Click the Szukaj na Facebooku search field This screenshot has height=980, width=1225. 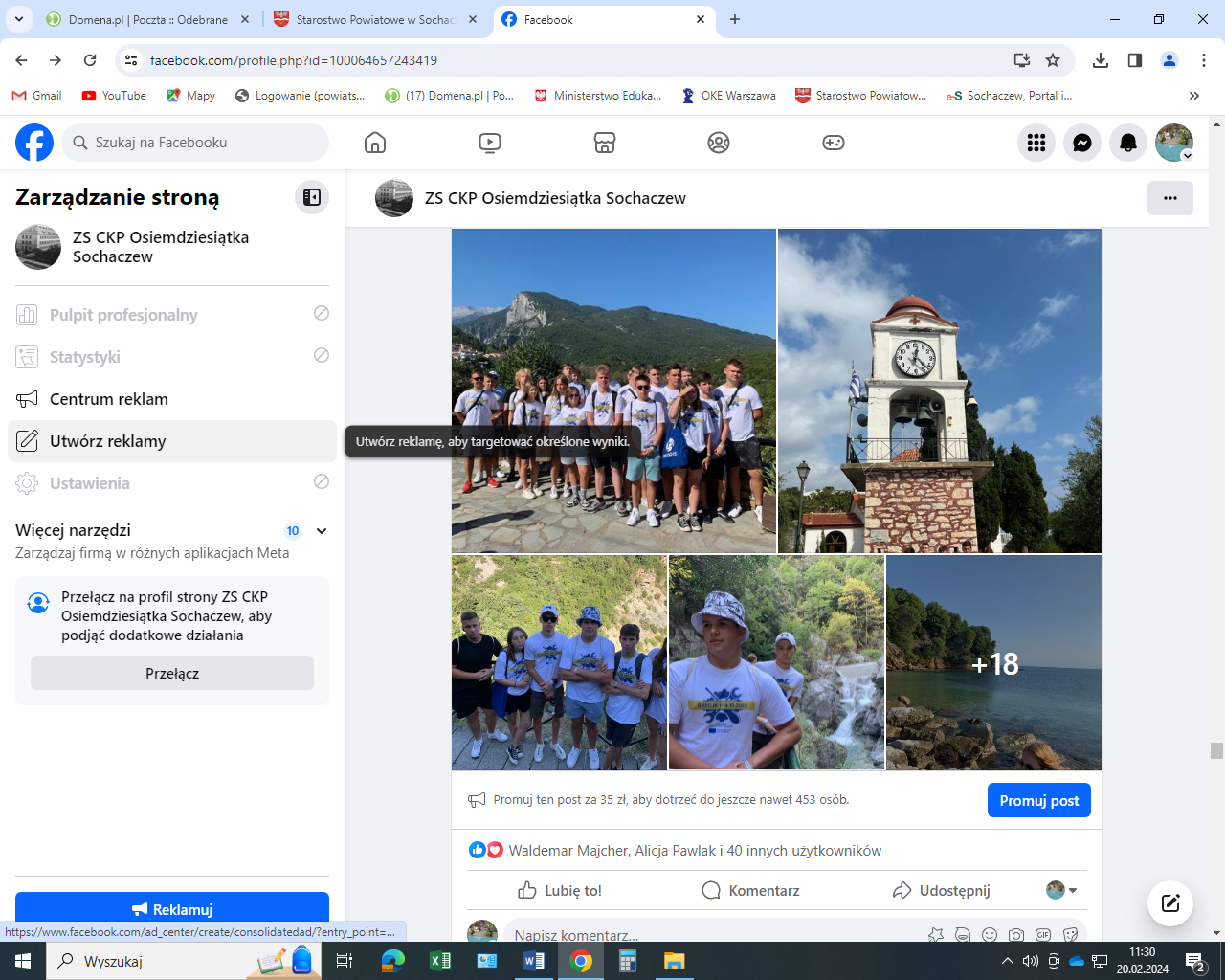point(196,143)
